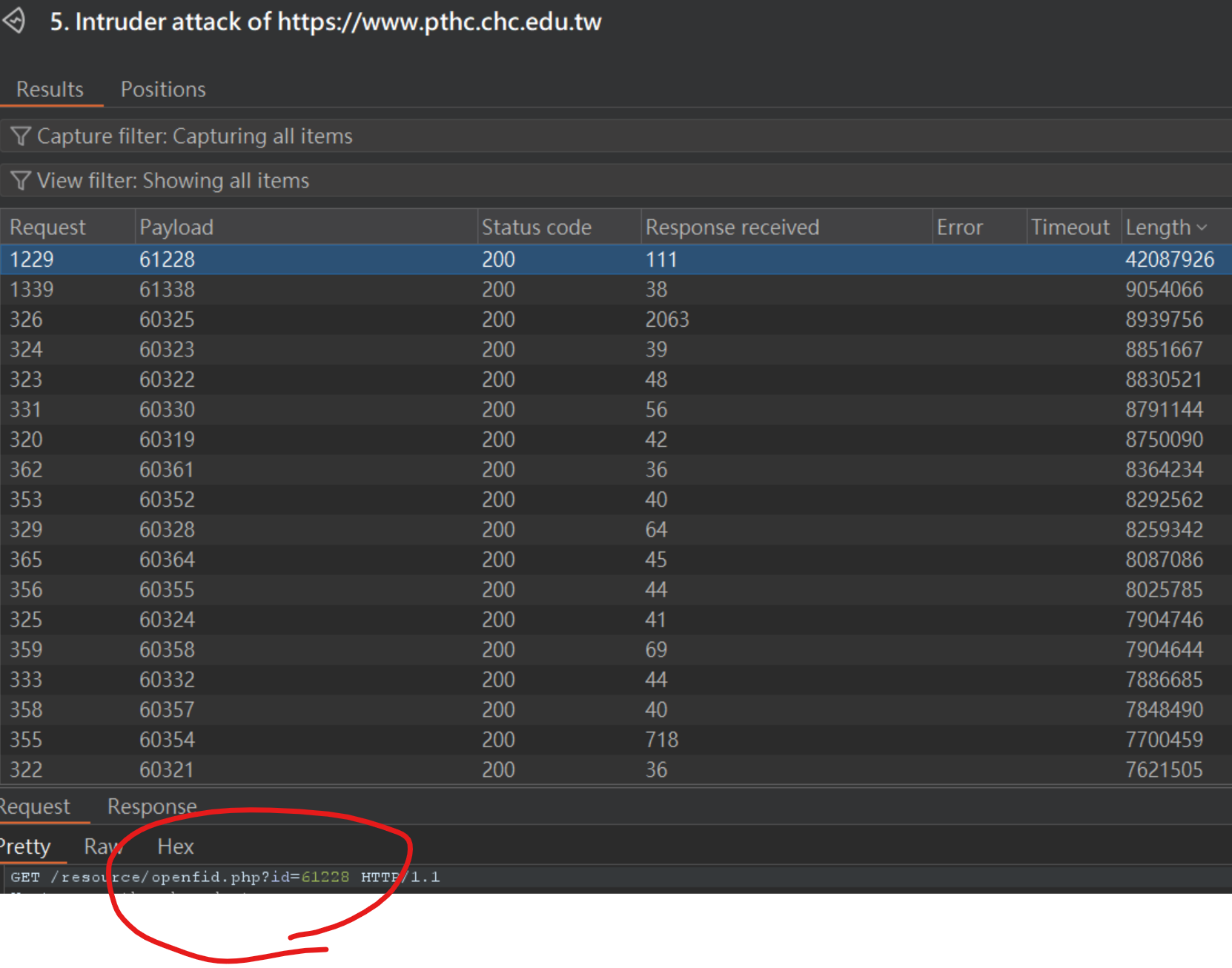Select row with payload 60330

click(x=616, y=410)
